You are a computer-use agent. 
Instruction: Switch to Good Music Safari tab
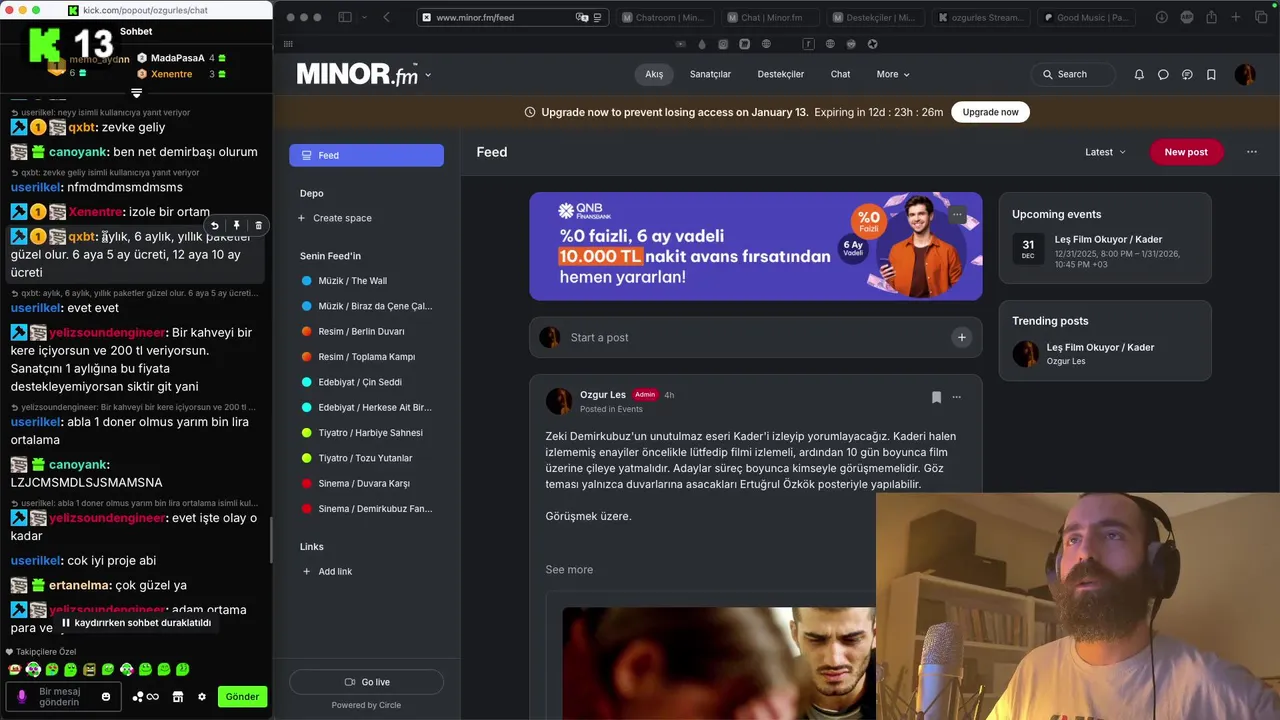pyautogui.click(x=1087, y=17)
